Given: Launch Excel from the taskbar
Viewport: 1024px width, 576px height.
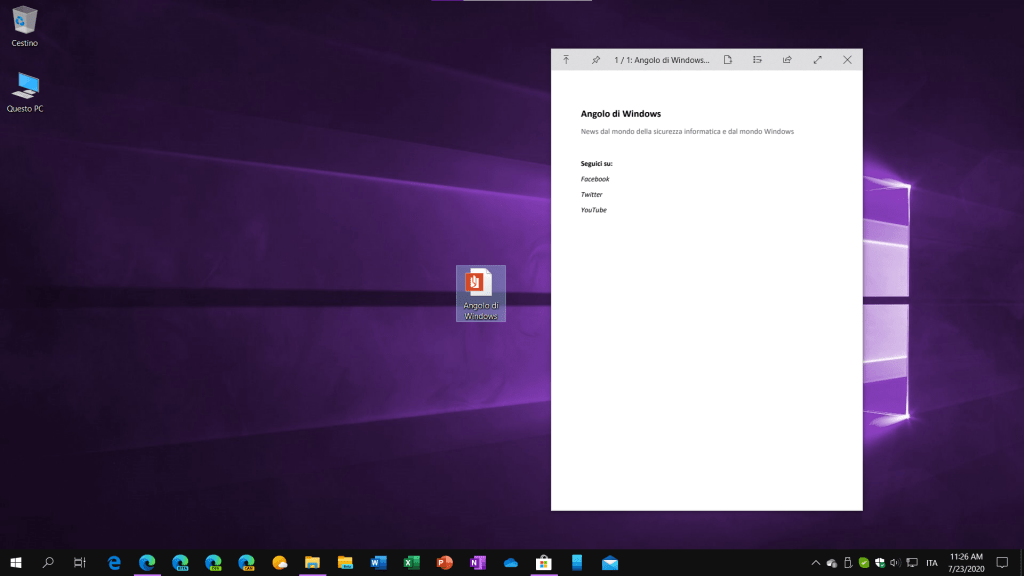Looking at the screenshot, I should click(411, 563).
